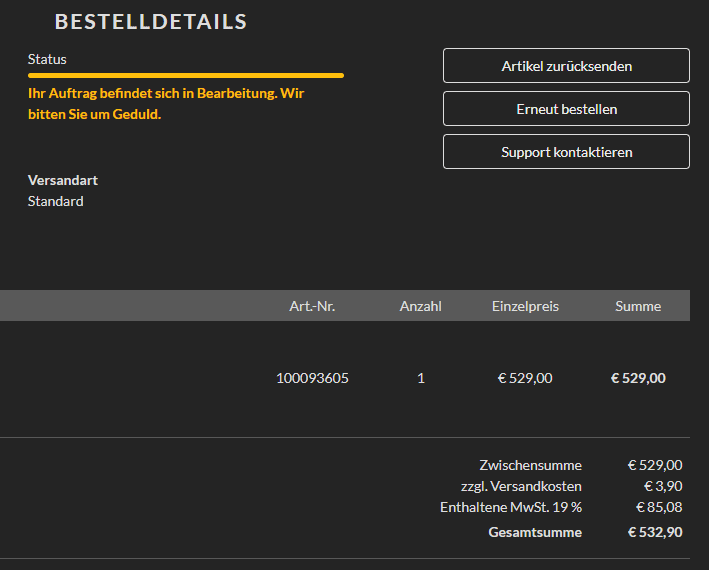Click the Summe column header
The height and width of the screenshot is (570, 709).
[x=638, y=306]
